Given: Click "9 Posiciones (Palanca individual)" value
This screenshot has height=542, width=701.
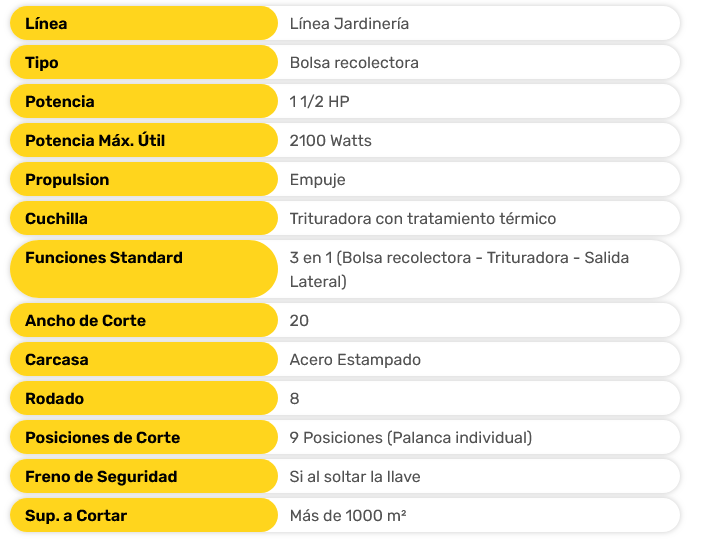Looking at the screenshot, I should tap(410, 437).
